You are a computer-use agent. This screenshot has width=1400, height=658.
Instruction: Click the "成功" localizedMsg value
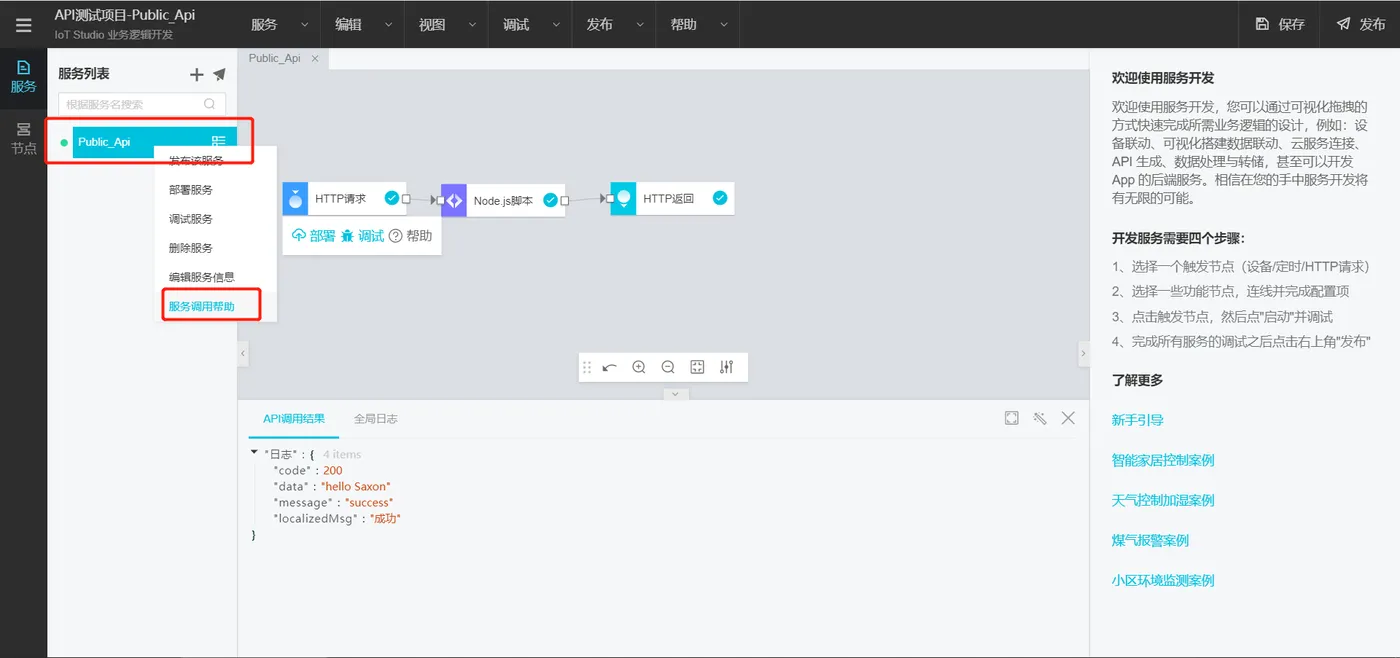click(x=385, y=519)
